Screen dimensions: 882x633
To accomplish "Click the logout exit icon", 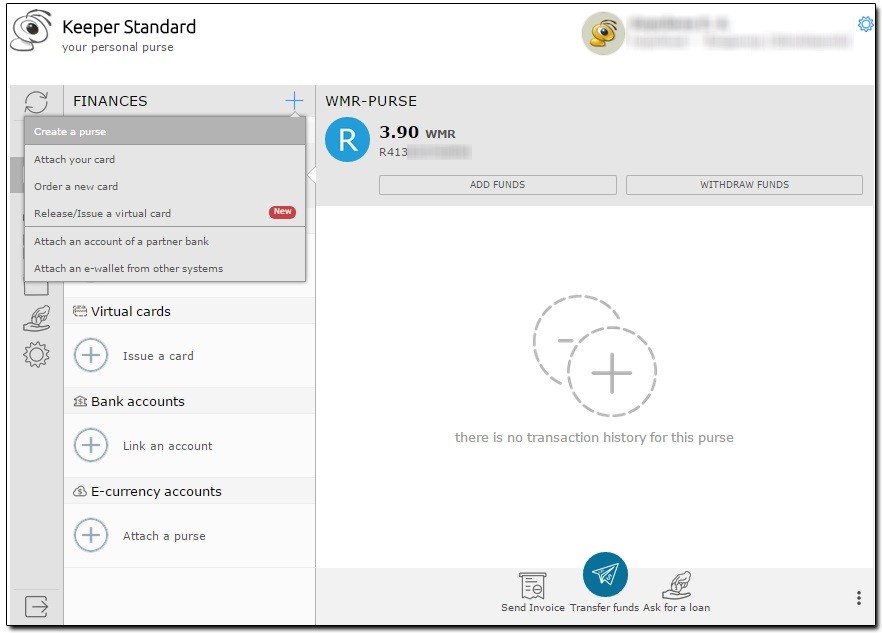I will point(36,606).
